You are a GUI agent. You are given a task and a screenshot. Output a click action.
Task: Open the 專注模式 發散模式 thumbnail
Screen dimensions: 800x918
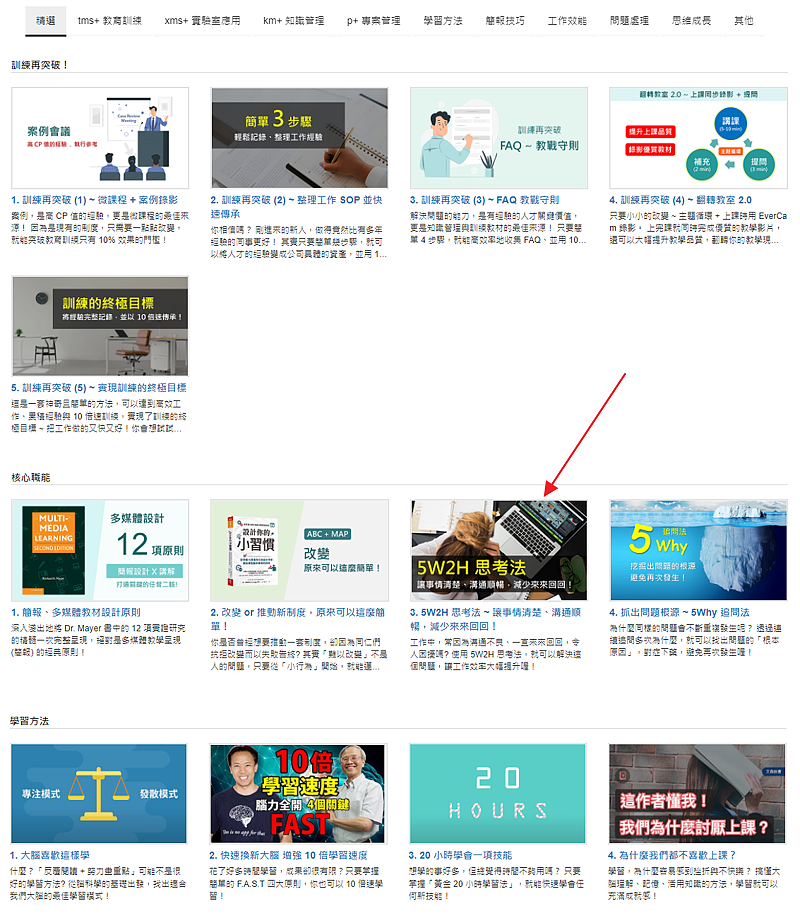point(99,793)
